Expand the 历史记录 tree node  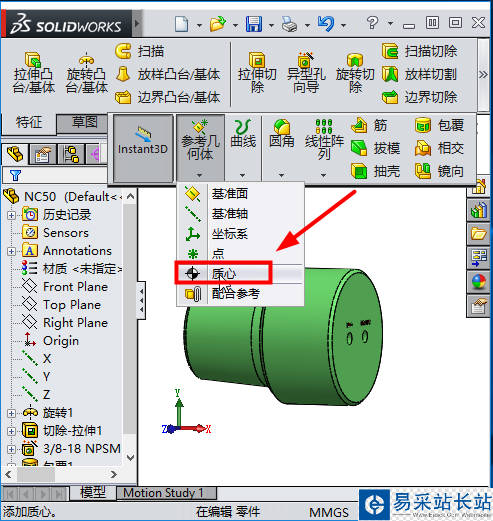click(x=11, y=215)
